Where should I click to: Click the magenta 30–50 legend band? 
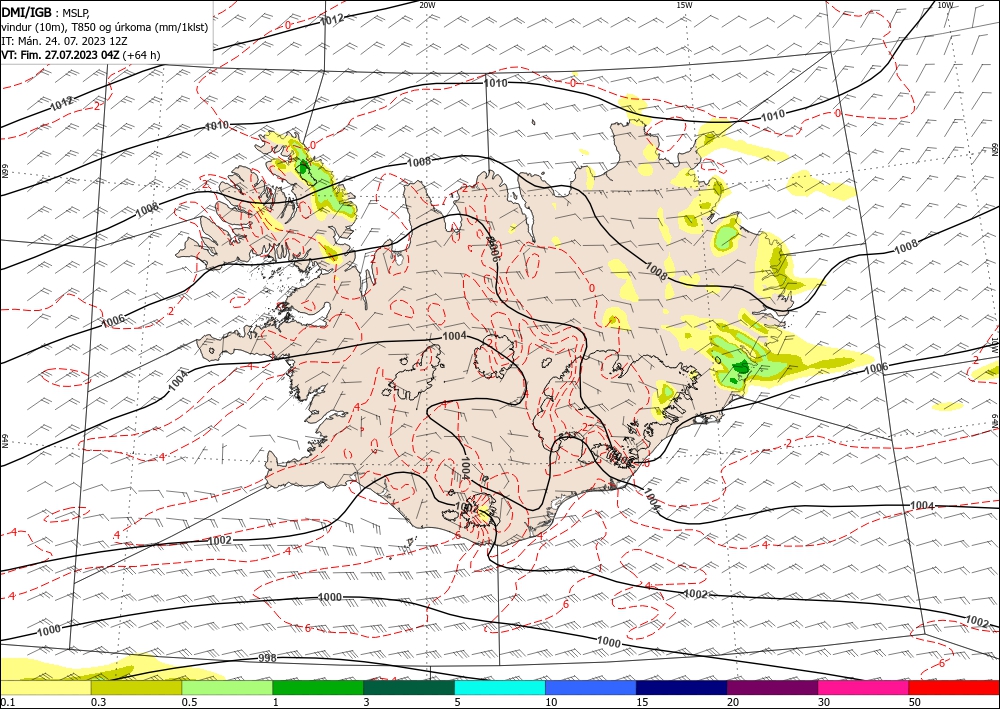coord(864,687)
